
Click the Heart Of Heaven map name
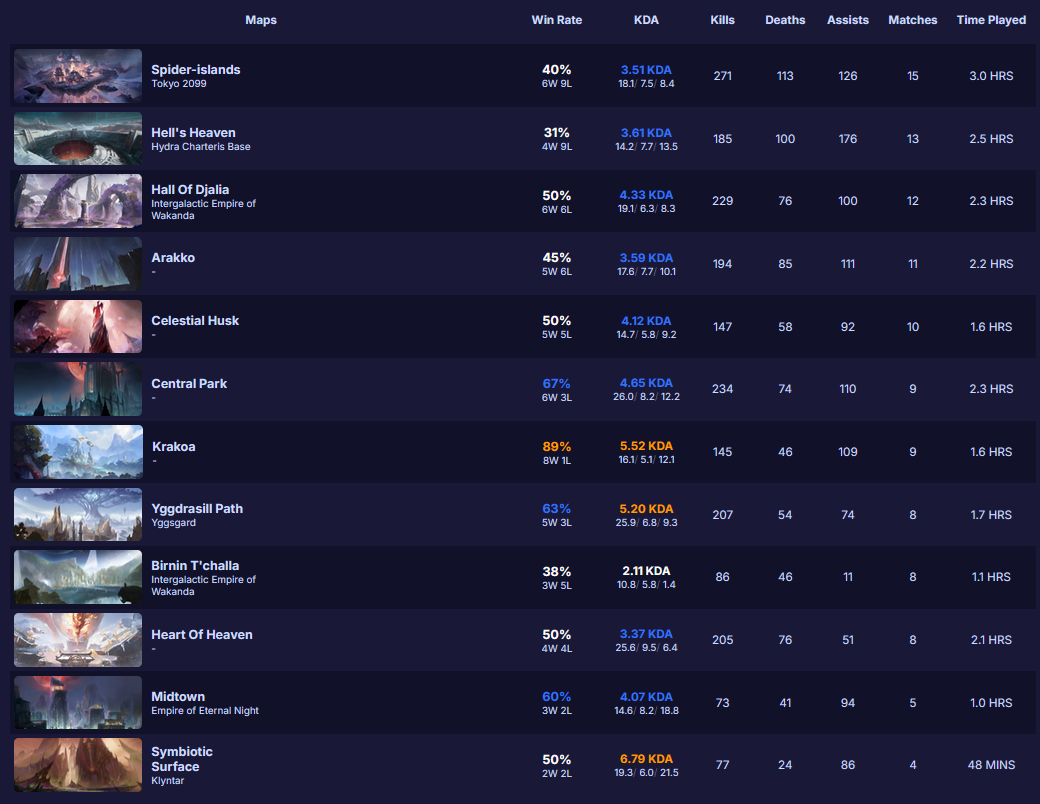coord(202,635)
